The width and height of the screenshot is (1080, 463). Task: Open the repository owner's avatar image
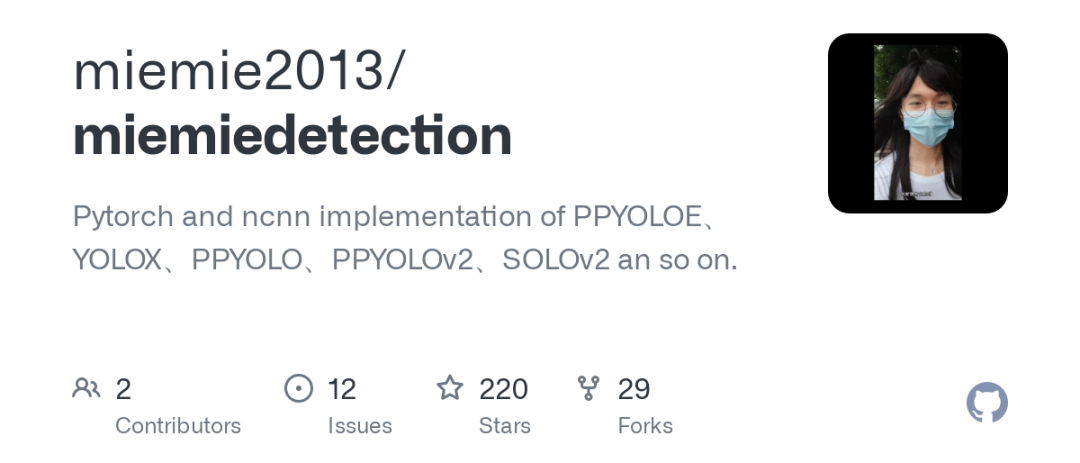pos(918,123)
